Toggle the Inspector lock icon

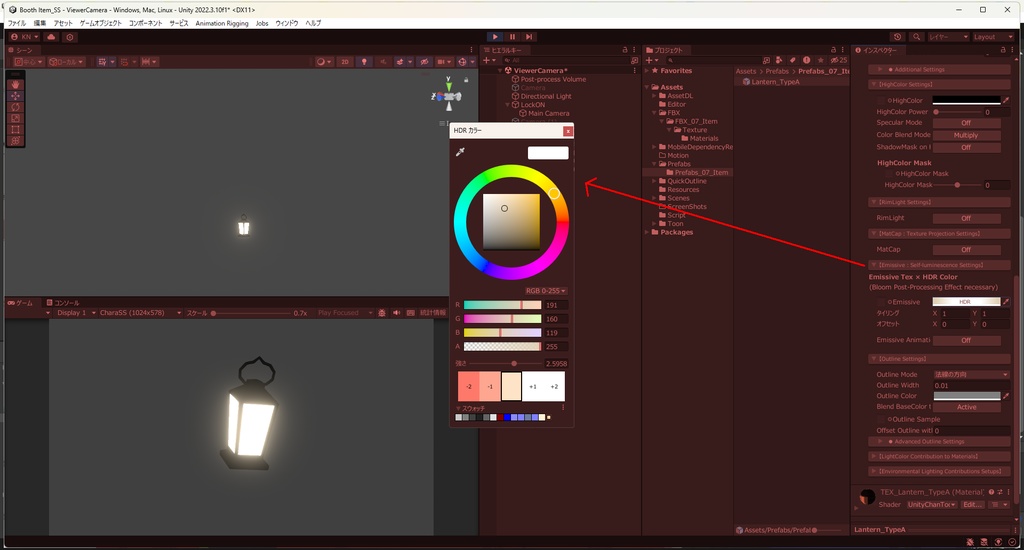[1002, 50]
